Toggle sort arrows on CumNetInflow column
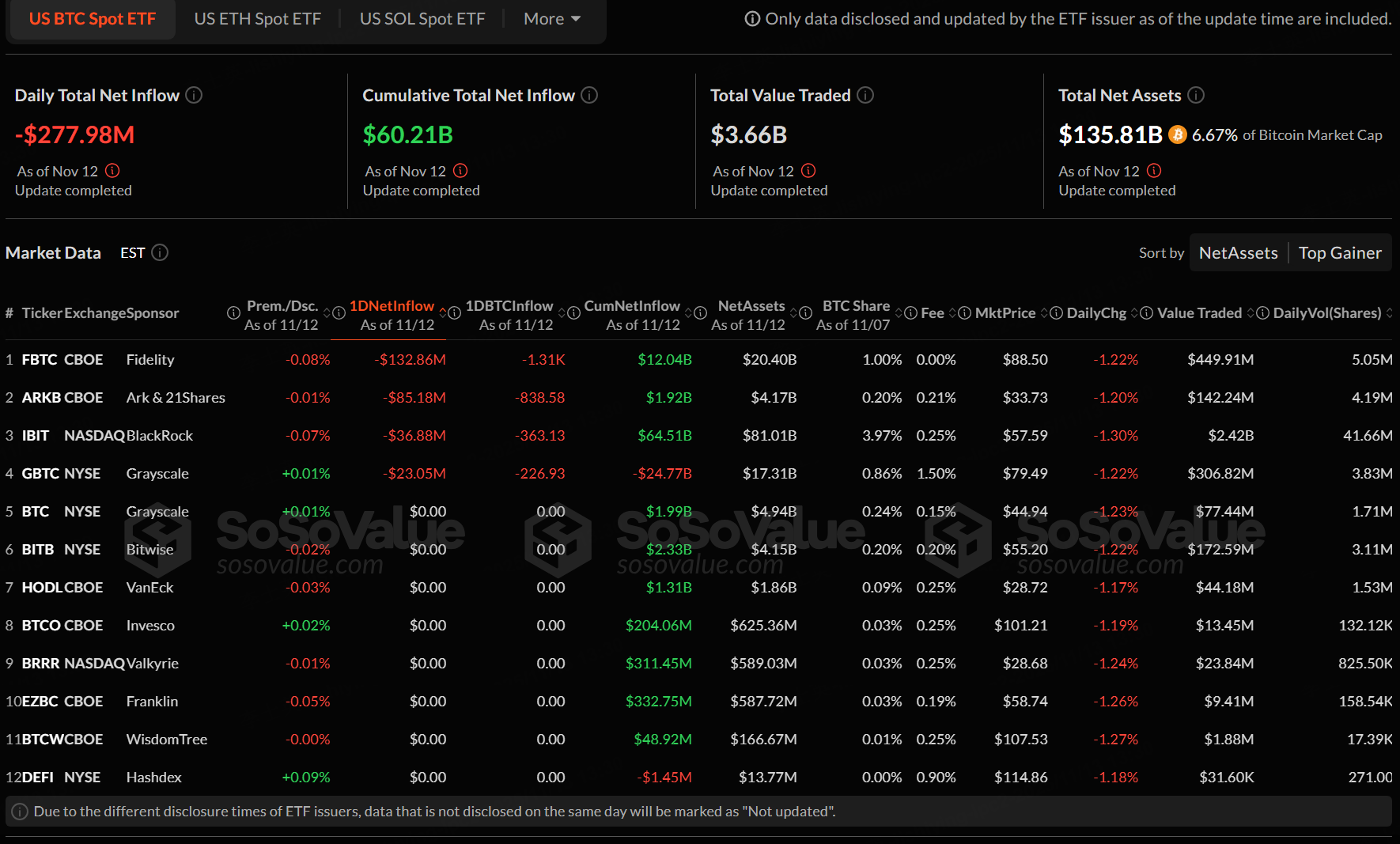Screen dimensions: 1400x844 (689, 313)
